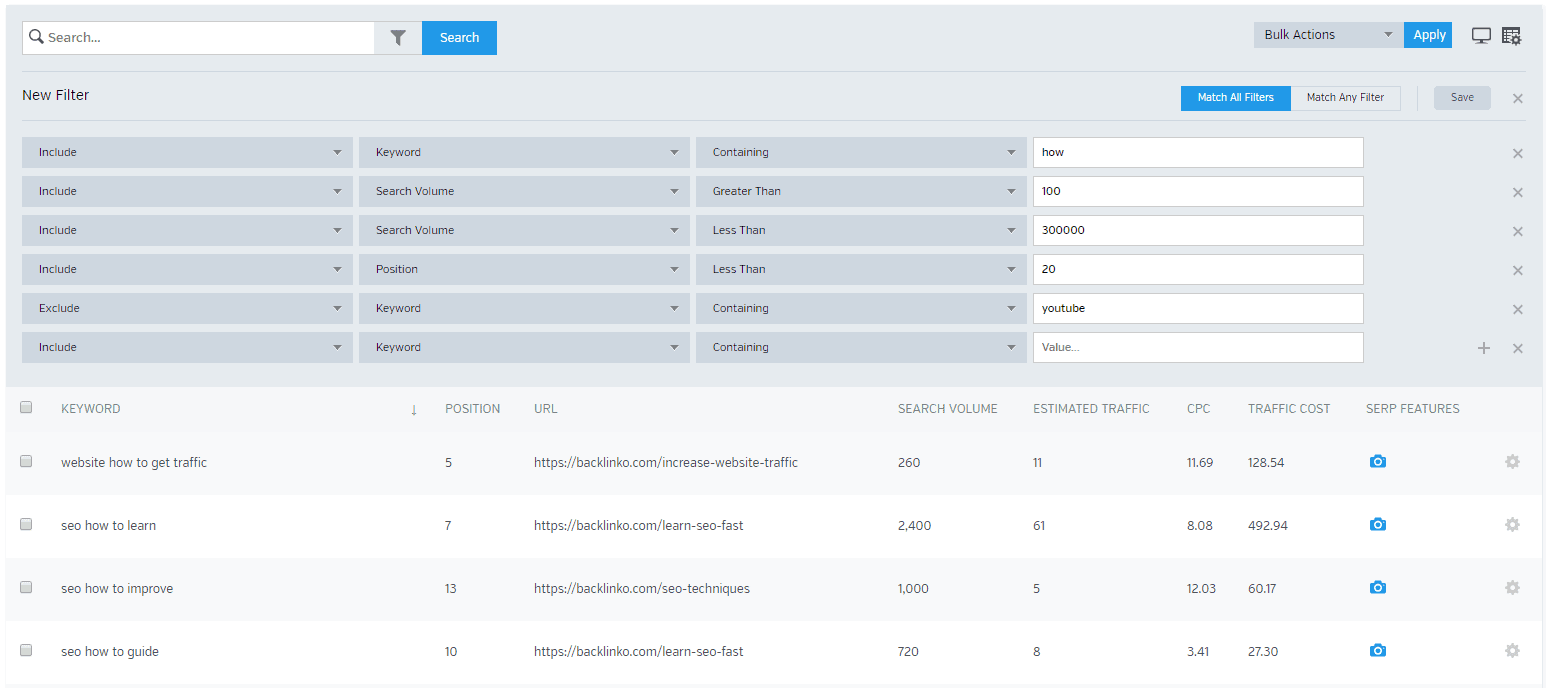This screenshot has width=1548, height=688.
Task: Open the backlinko.com/increase-website-traffic URL
Action: click(x=666, y=463)
